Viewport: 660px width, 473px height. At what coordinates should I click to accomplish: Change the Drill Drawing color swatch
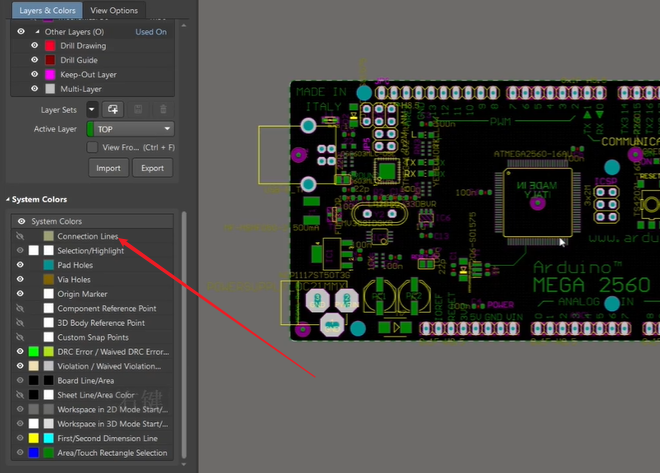[x=50, y=45]
